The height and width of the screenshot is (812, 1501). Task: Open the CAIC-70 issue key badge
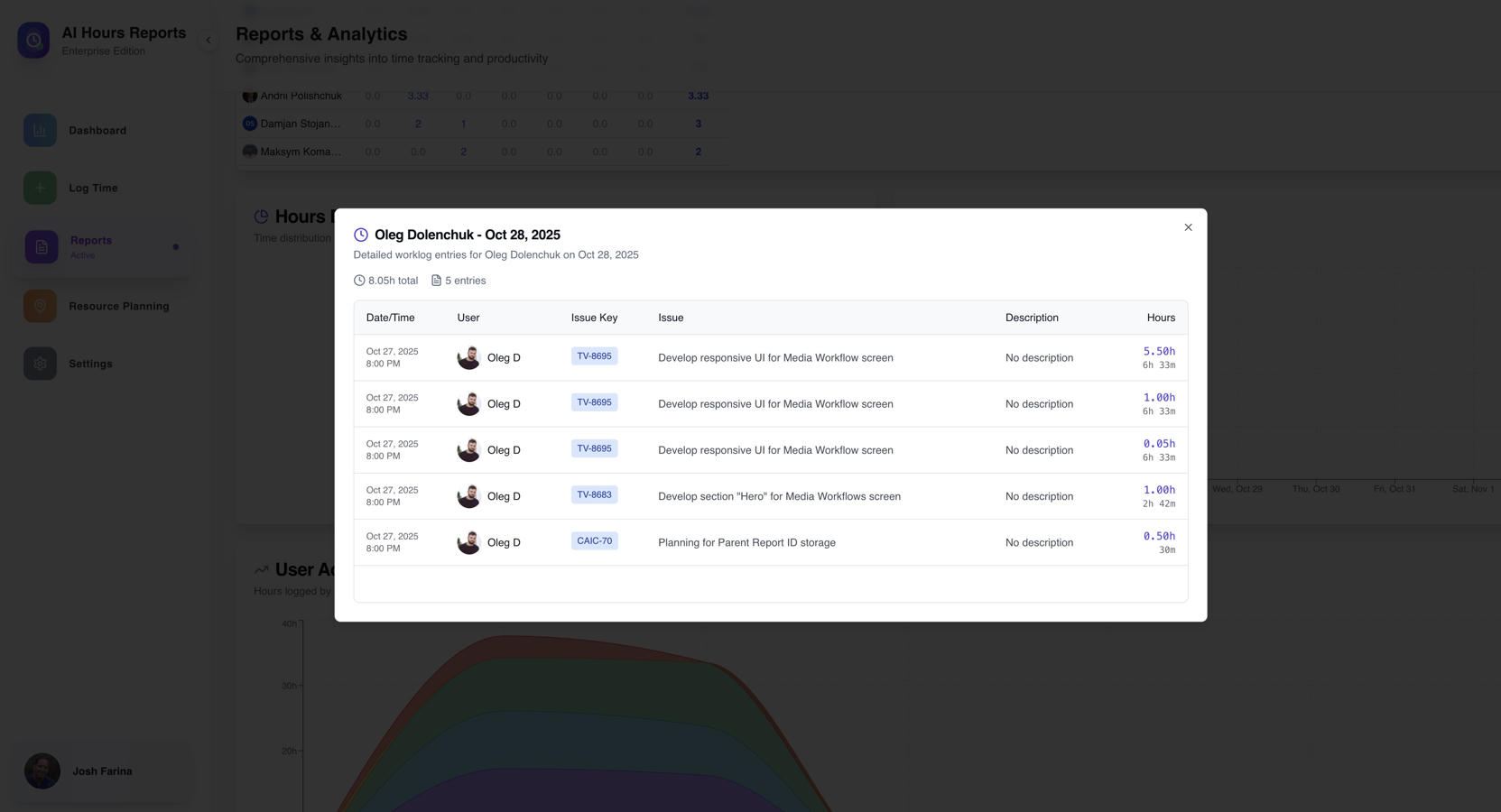(x=594, y=541)
